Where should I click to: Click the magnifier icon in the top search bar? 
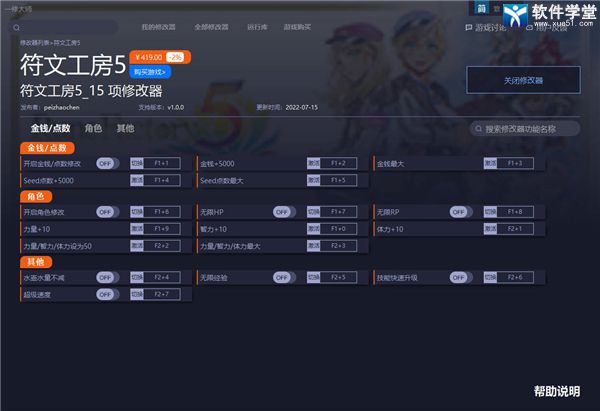coord(16,28)
